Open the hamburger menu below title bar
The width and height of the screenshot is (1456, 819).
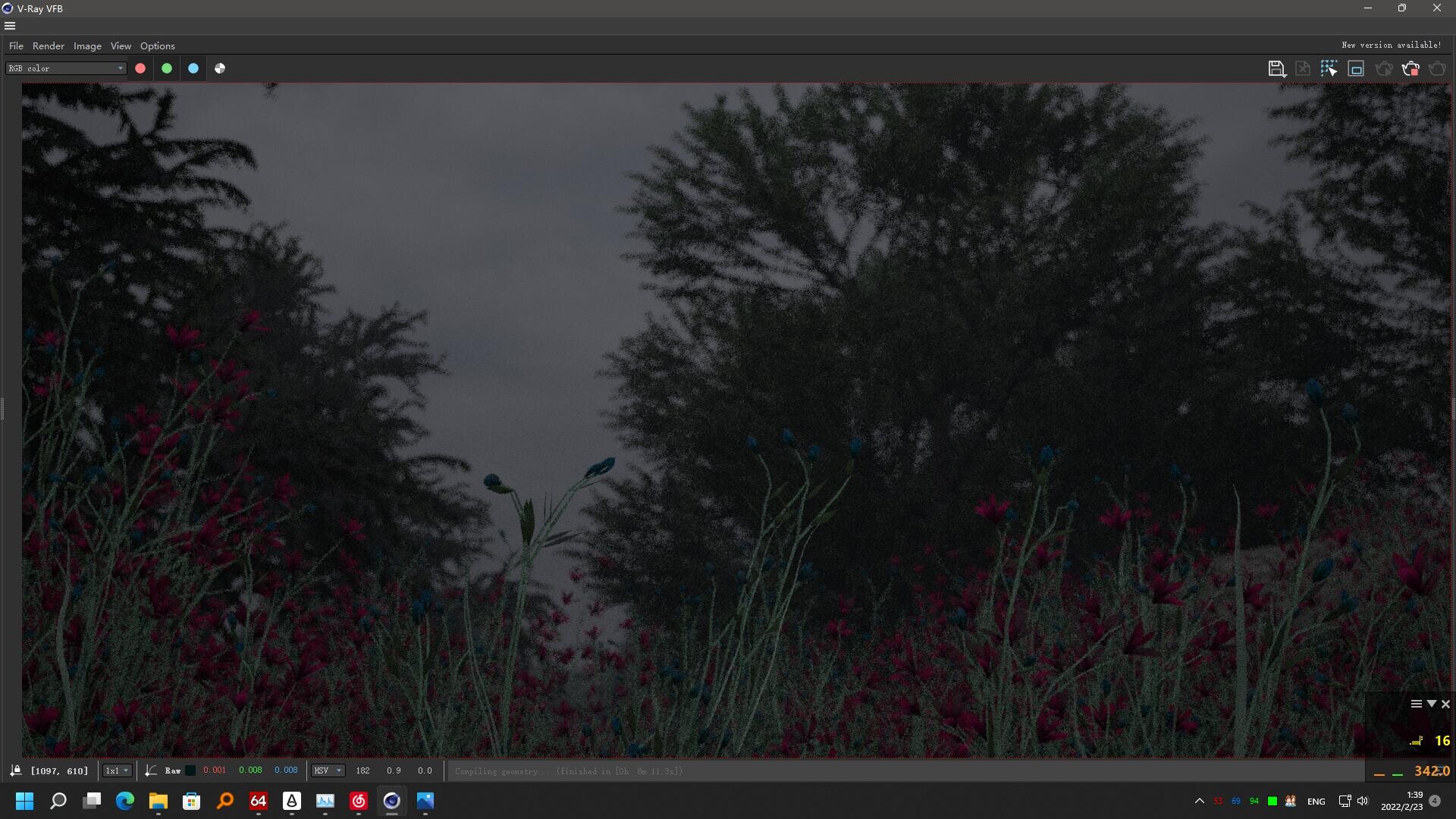point(10,26)
